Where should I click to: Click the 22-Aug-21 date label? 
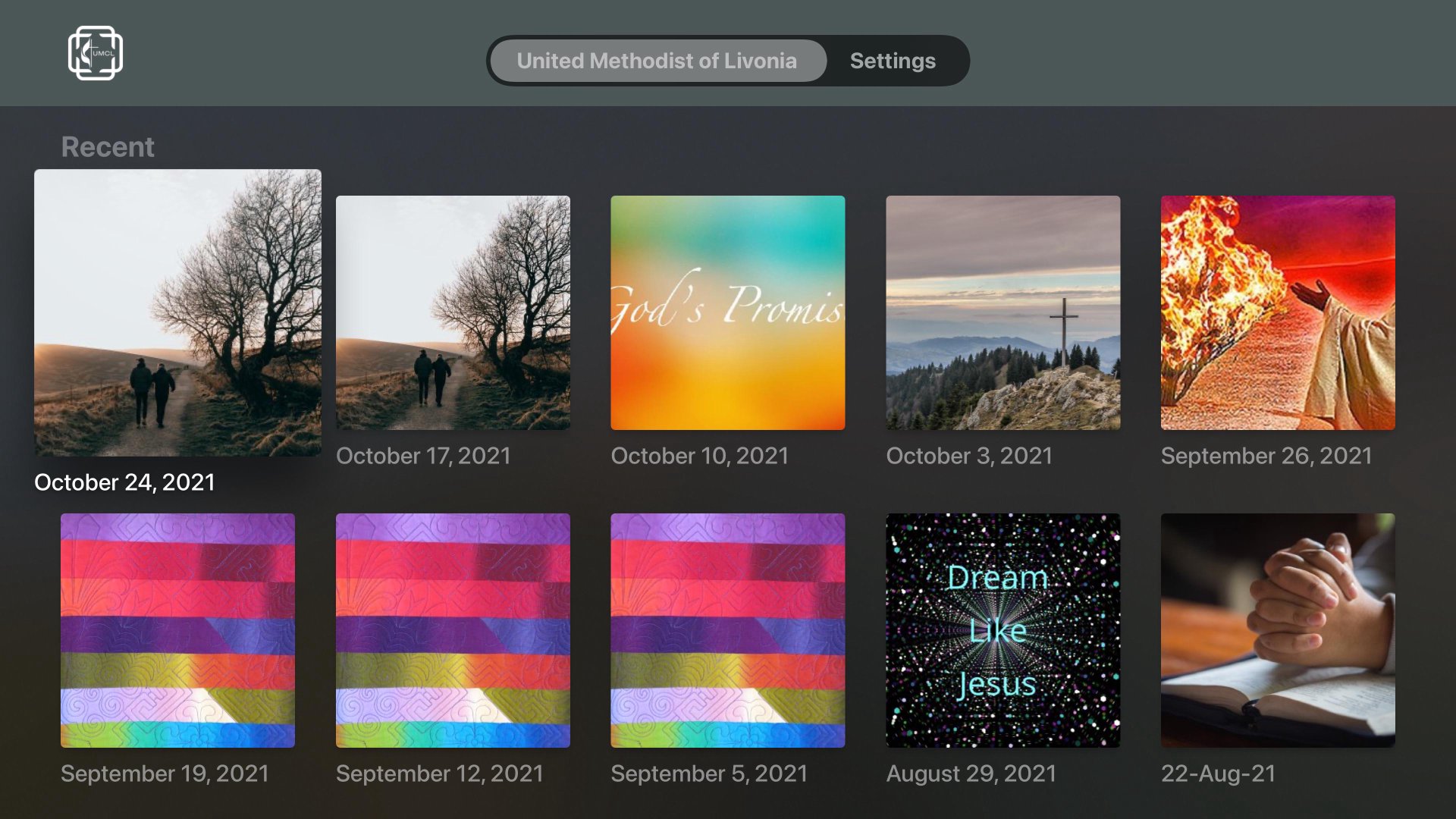coord(1218,773)
